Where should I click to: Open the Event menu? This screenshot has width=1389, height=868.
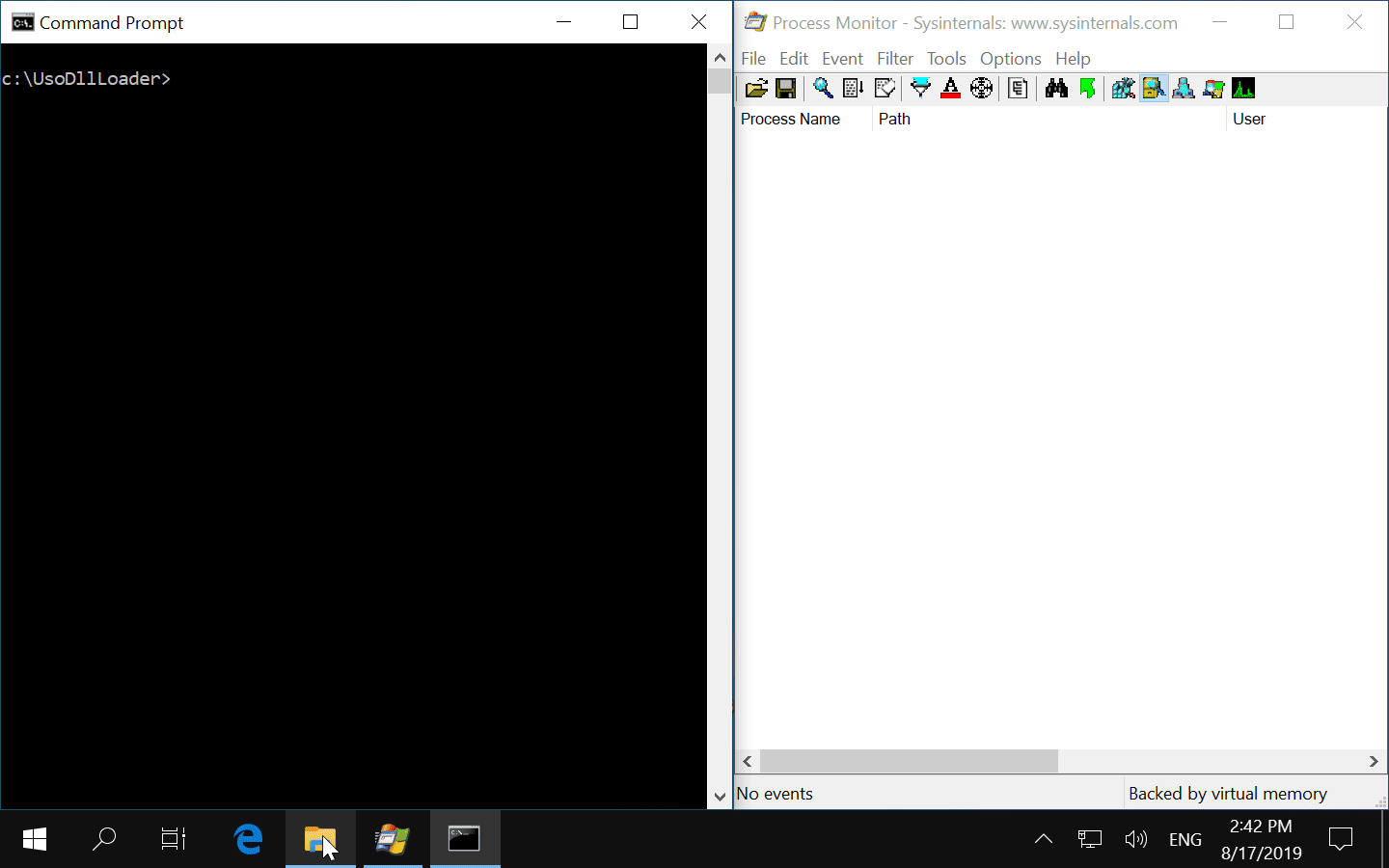coord(842,59)
